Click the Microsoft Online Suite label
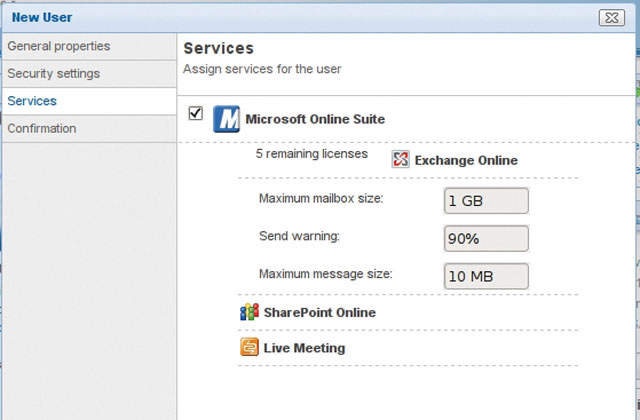 tap(315, 119)
